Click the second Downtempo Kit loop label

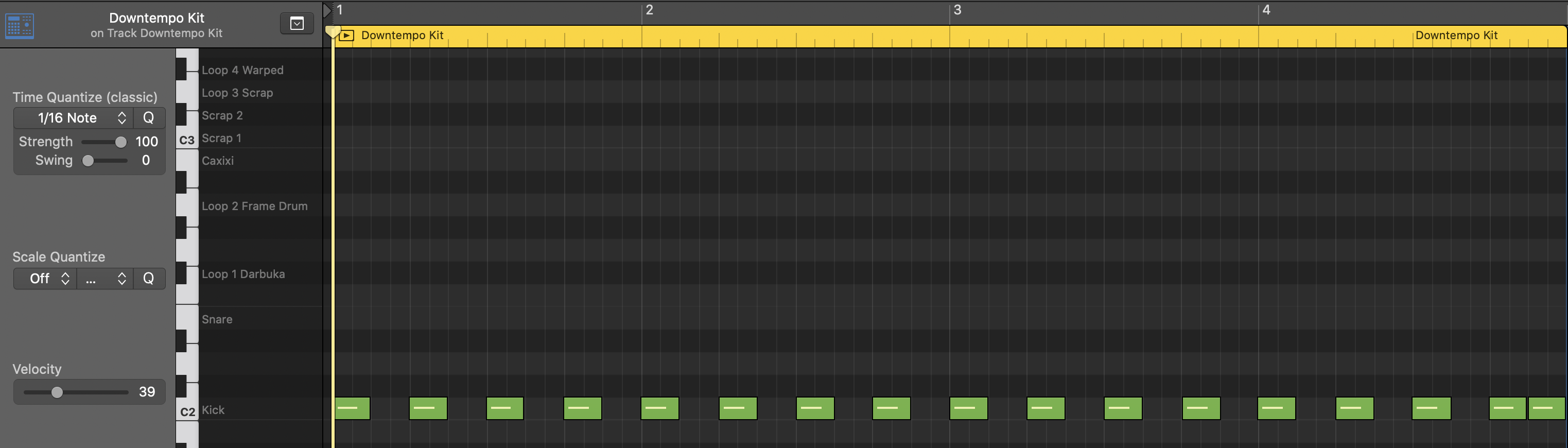1456,36
